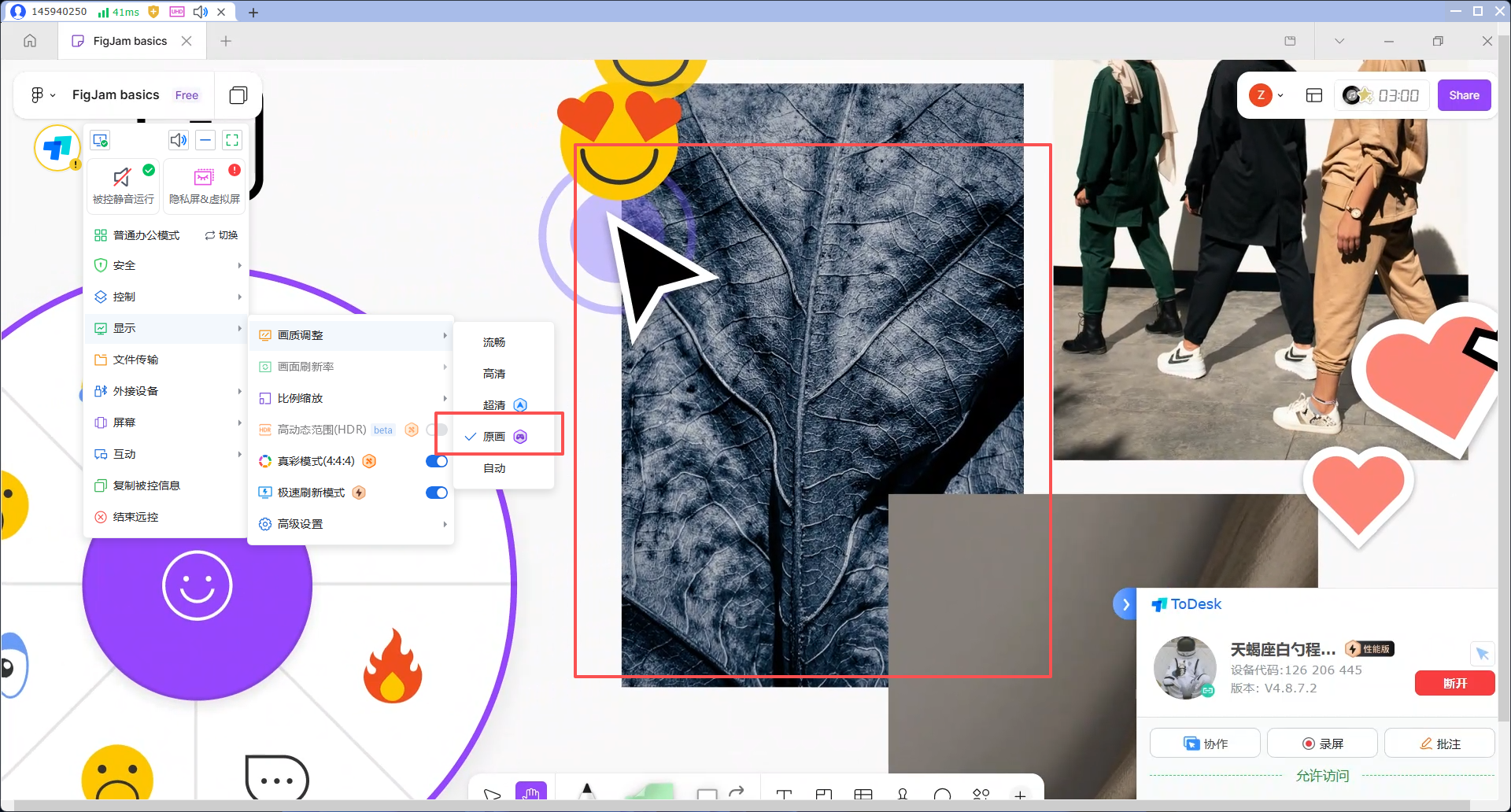Open the FigJam timer showing 03:00

pos(1382,95)
